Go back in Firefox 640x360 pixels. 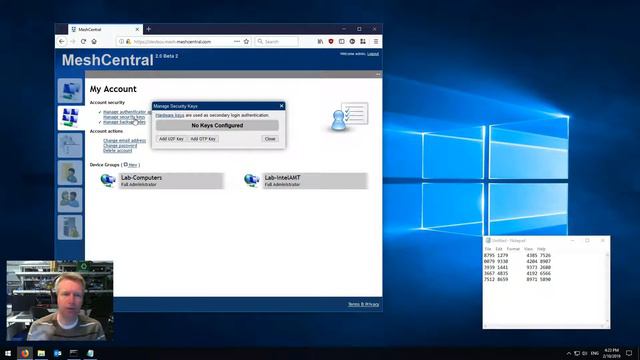[62, 42]
